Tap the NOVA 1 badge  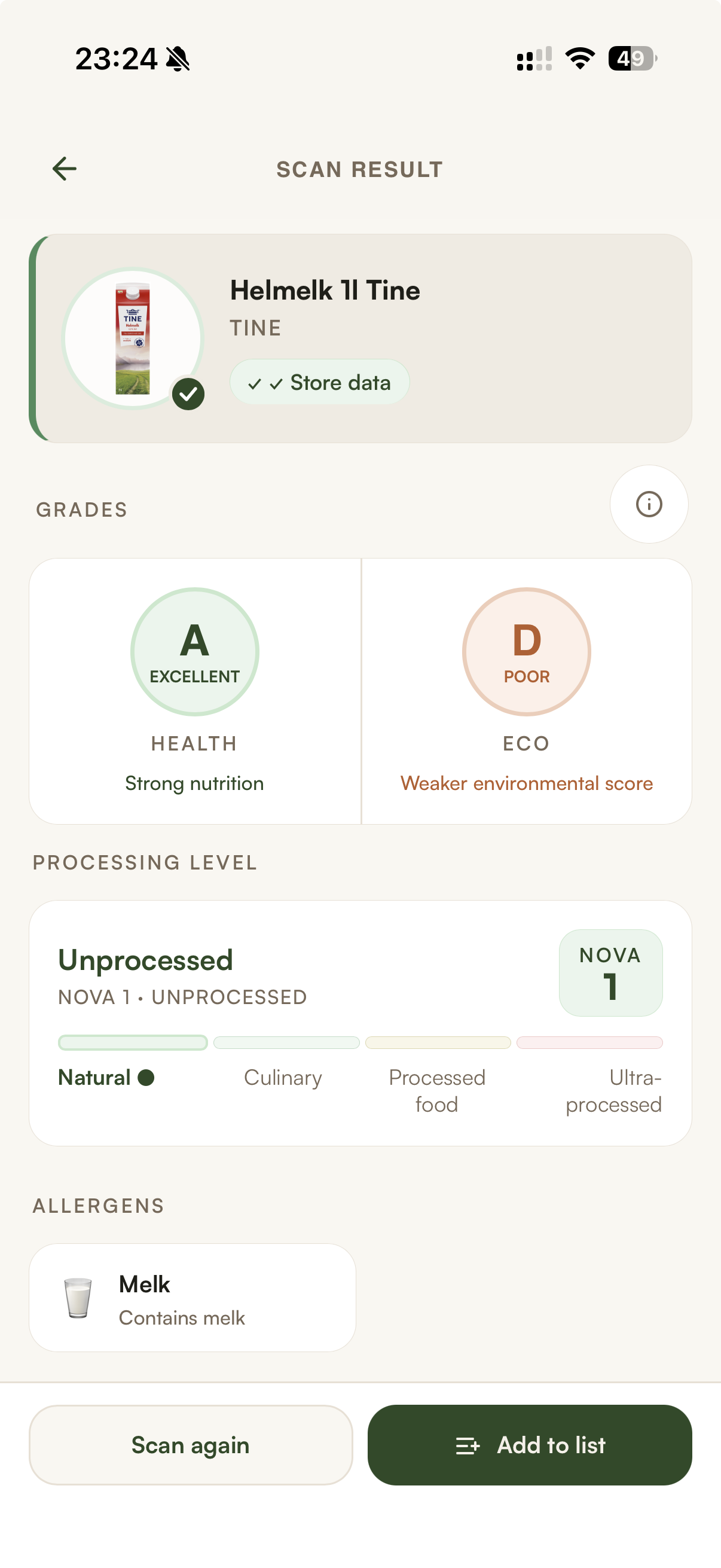click(x=610, y=973)
